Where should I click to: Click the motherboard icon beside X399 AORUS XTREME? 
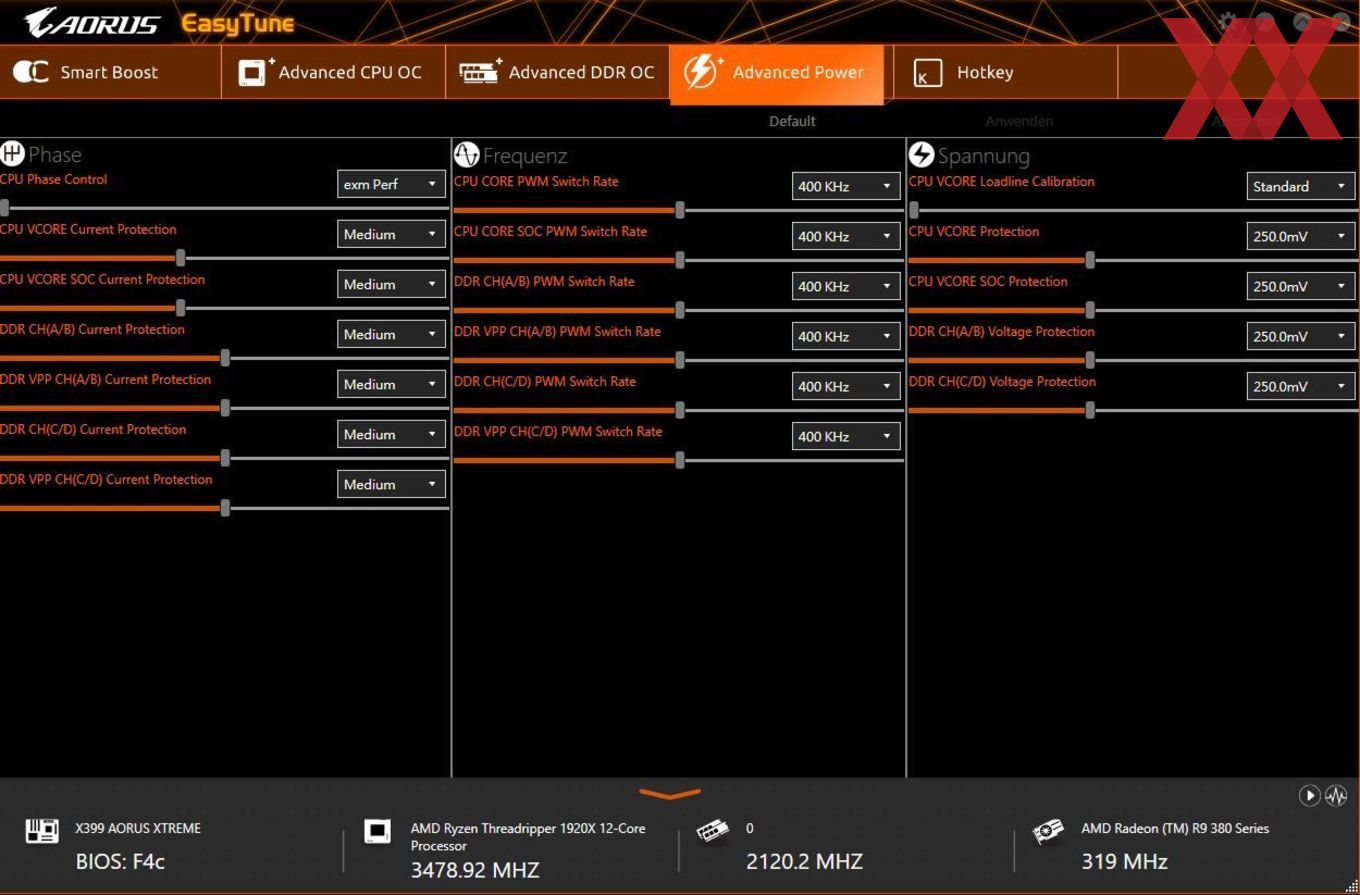coord(42,830)
